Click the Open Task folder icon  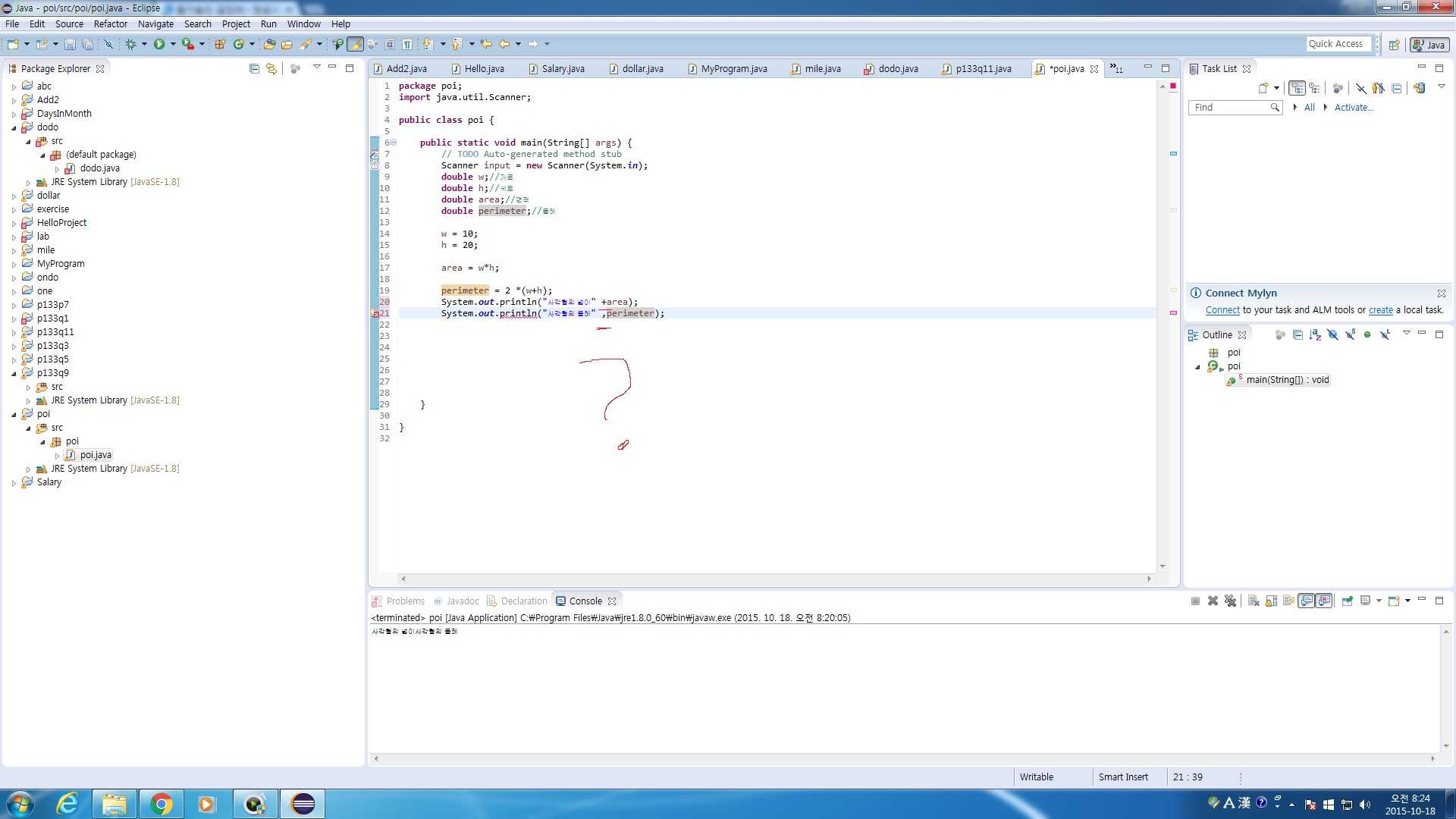tap(287, 45)
